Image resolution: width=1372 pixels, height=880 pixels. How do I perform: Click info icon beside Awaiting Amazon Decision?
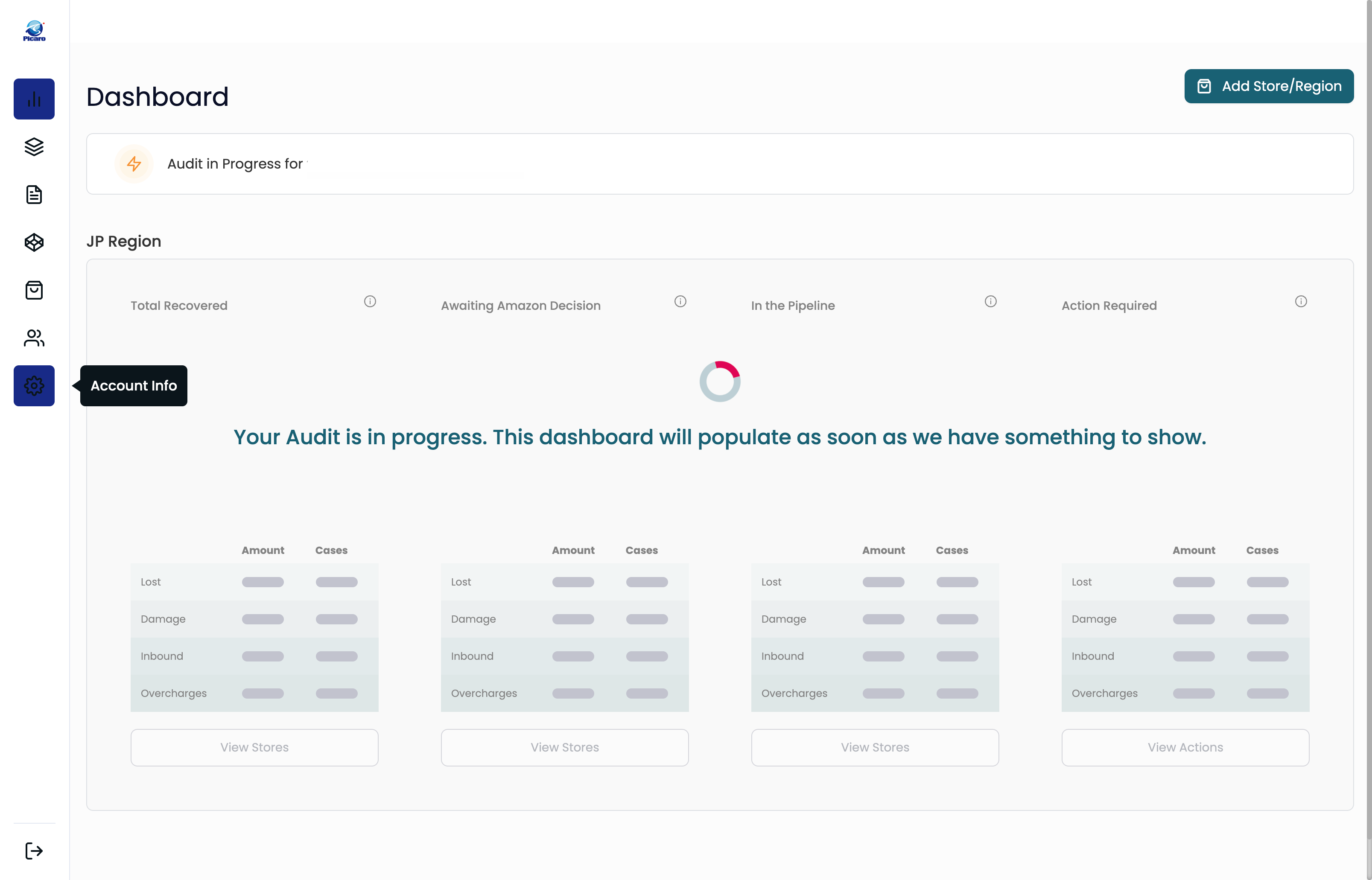click(x=680, y=301)
